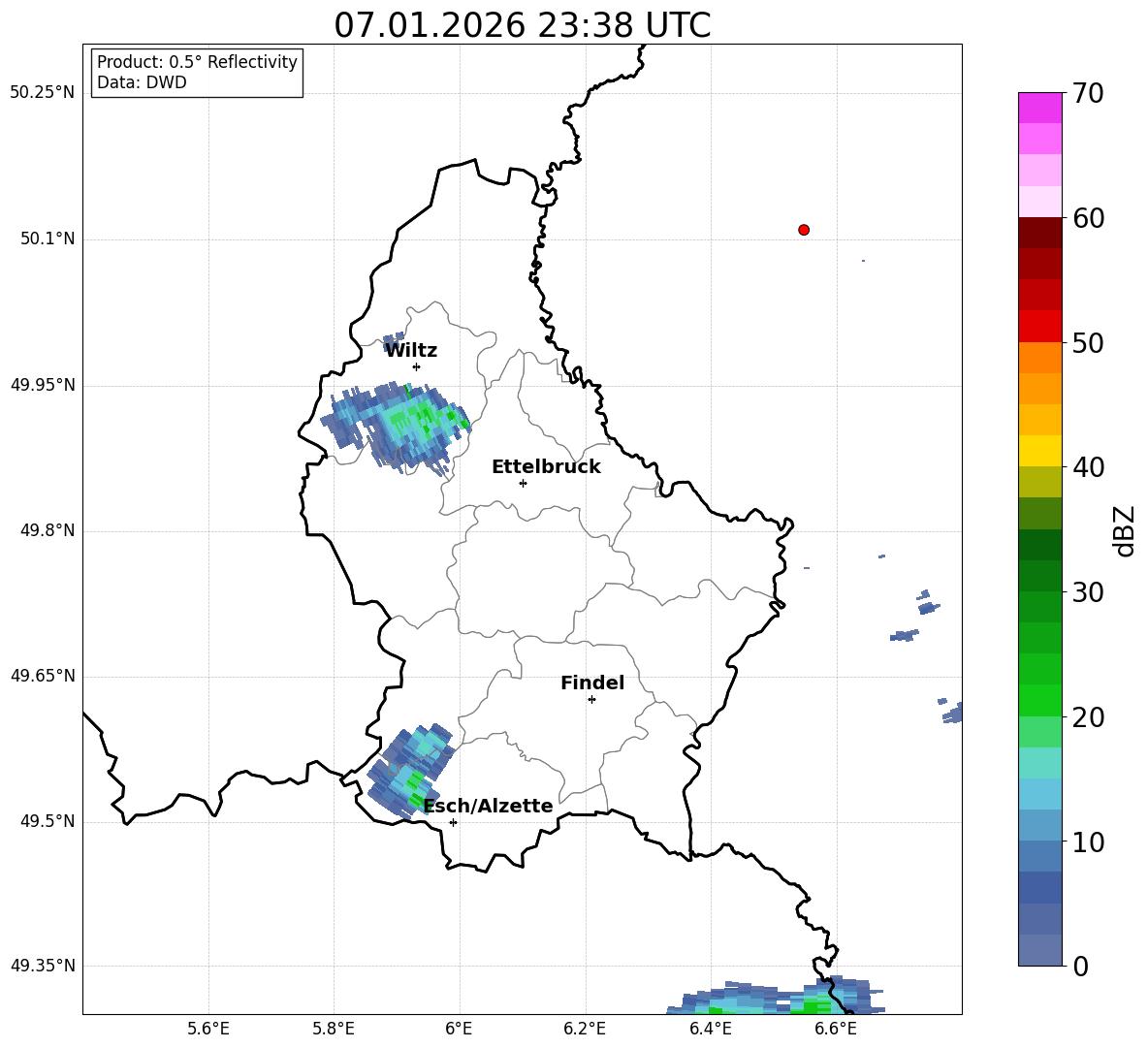Click the radar echo band at the bottom edge
1148x1048 pixels.
pyautogui.click(x=776, y=997)
